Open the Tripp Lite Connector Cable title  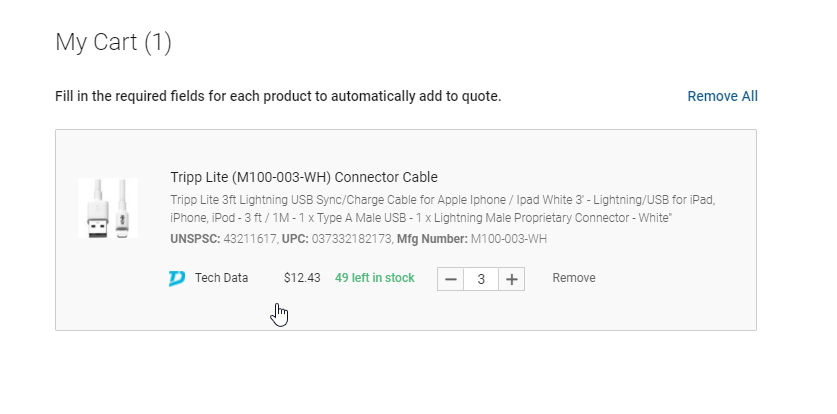304,177
